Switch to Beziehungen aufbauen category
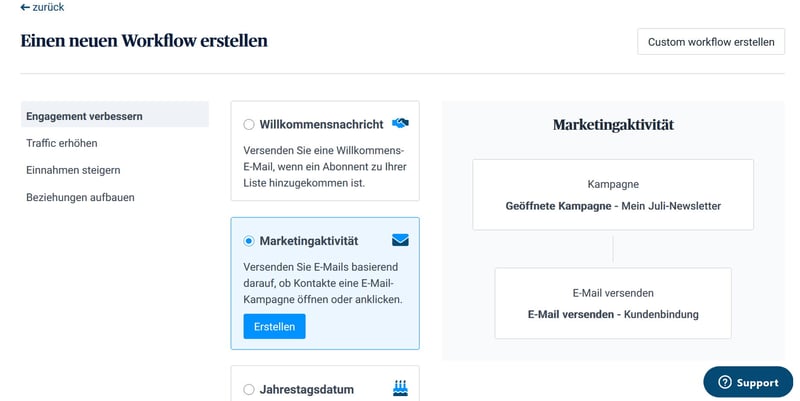 pyautogui.click(x=81, y=197)
